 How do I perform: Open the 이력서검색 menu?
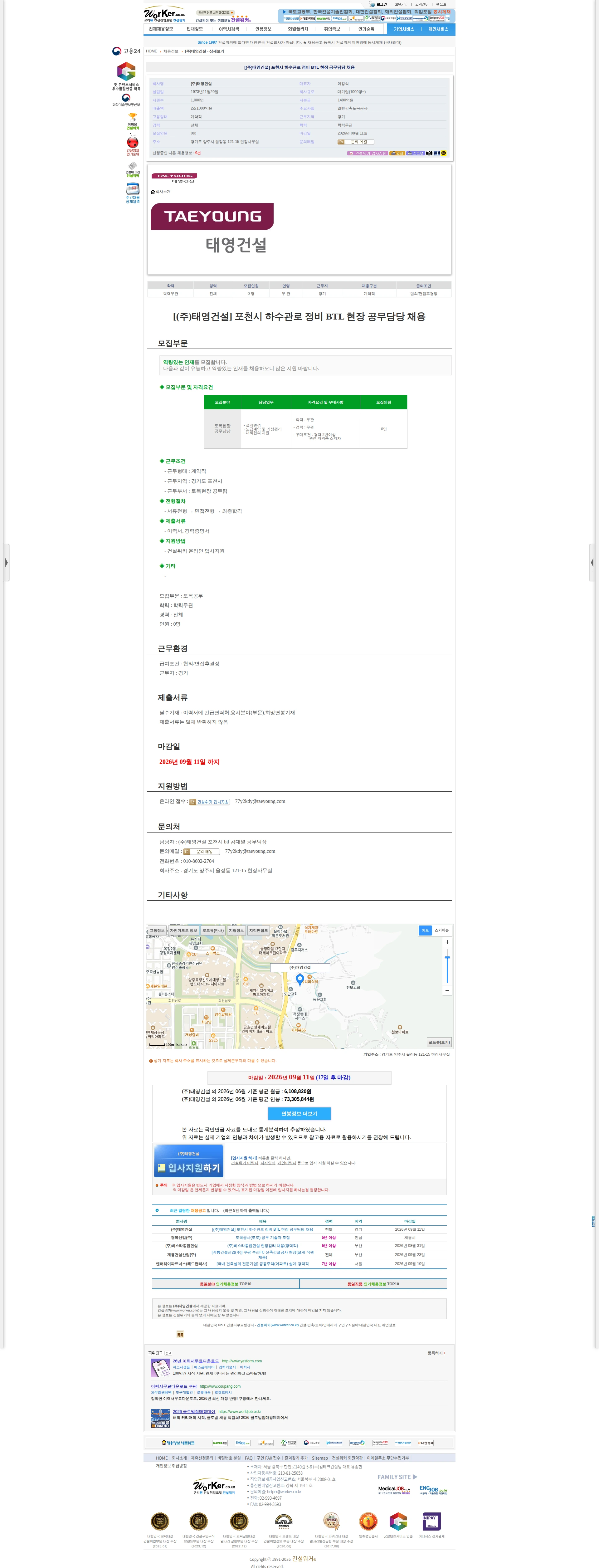point(229,29)
